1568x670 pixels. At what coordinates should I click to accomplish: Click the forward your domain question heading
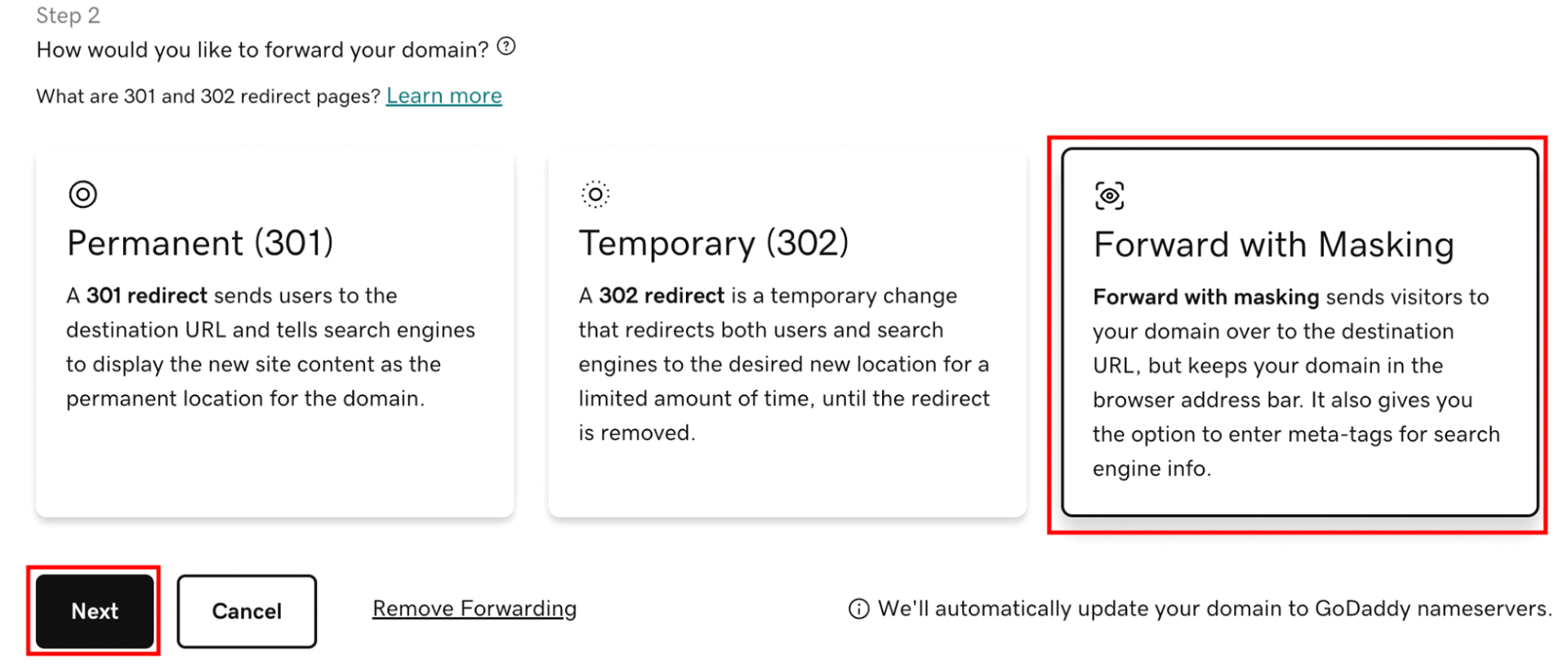(x=262, y=50)
